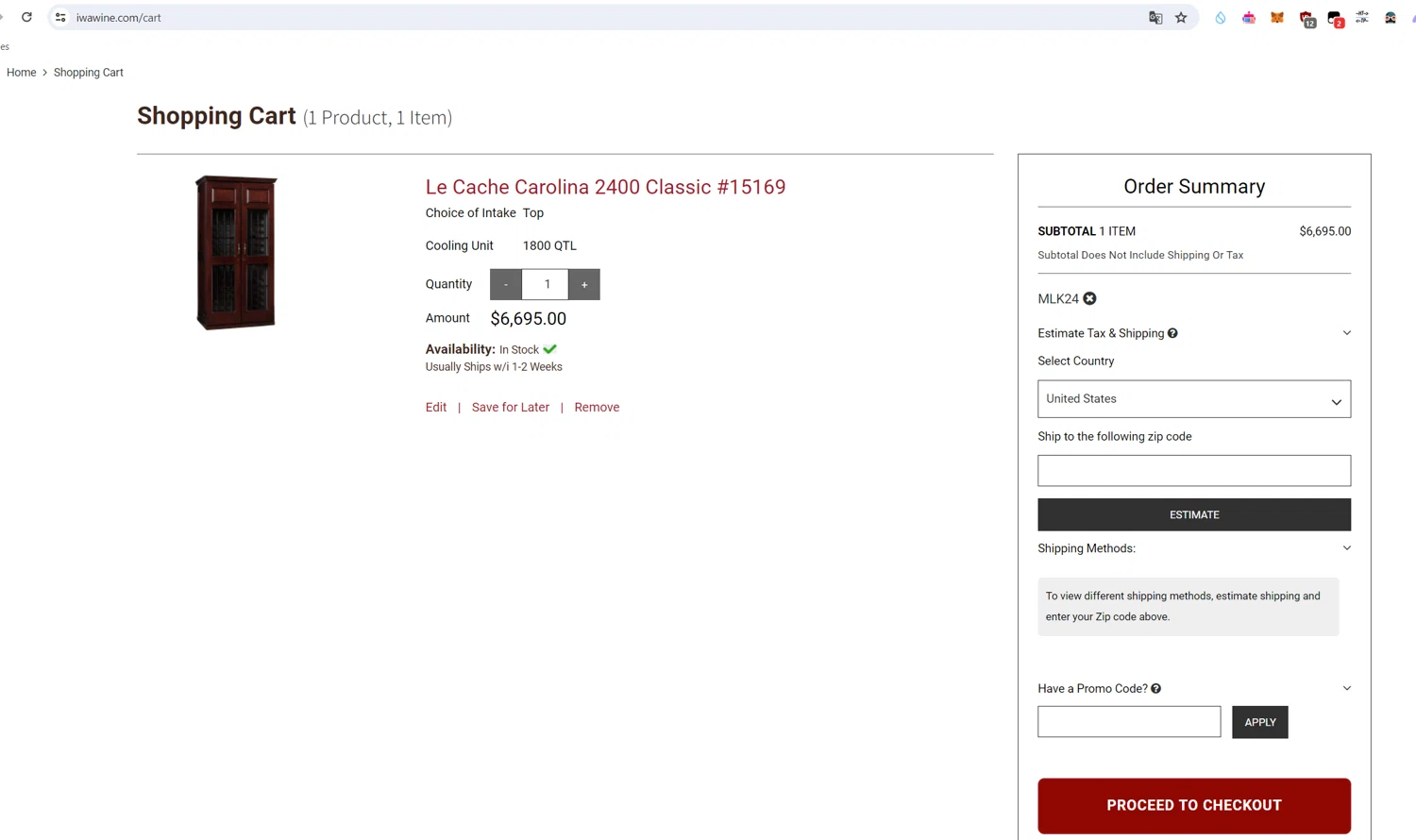
Task: Open site information icon in address bar
Action: [x=60, y=17]
